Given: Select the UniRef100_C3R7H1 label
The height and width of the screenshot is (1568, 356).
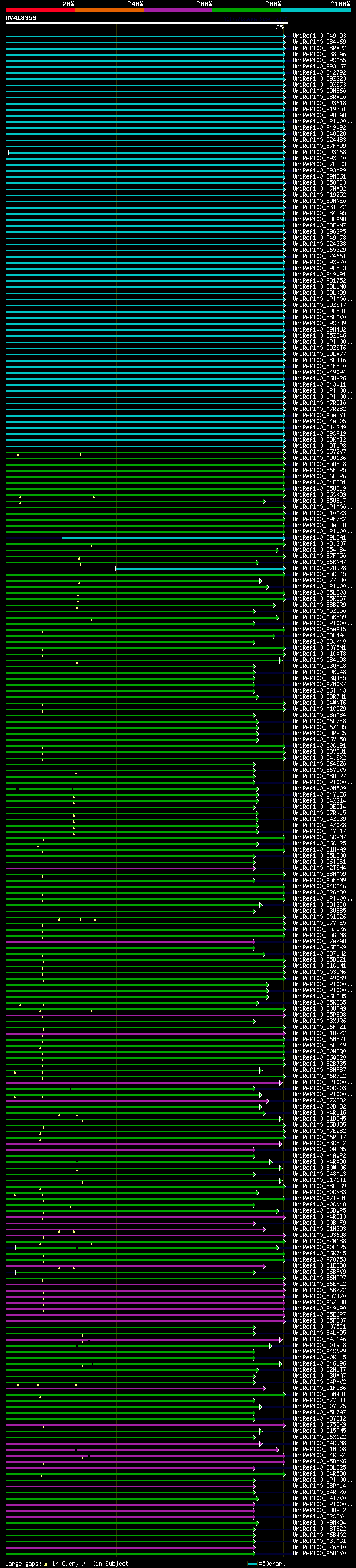Looking at the screenshot, I should (319, 697).
